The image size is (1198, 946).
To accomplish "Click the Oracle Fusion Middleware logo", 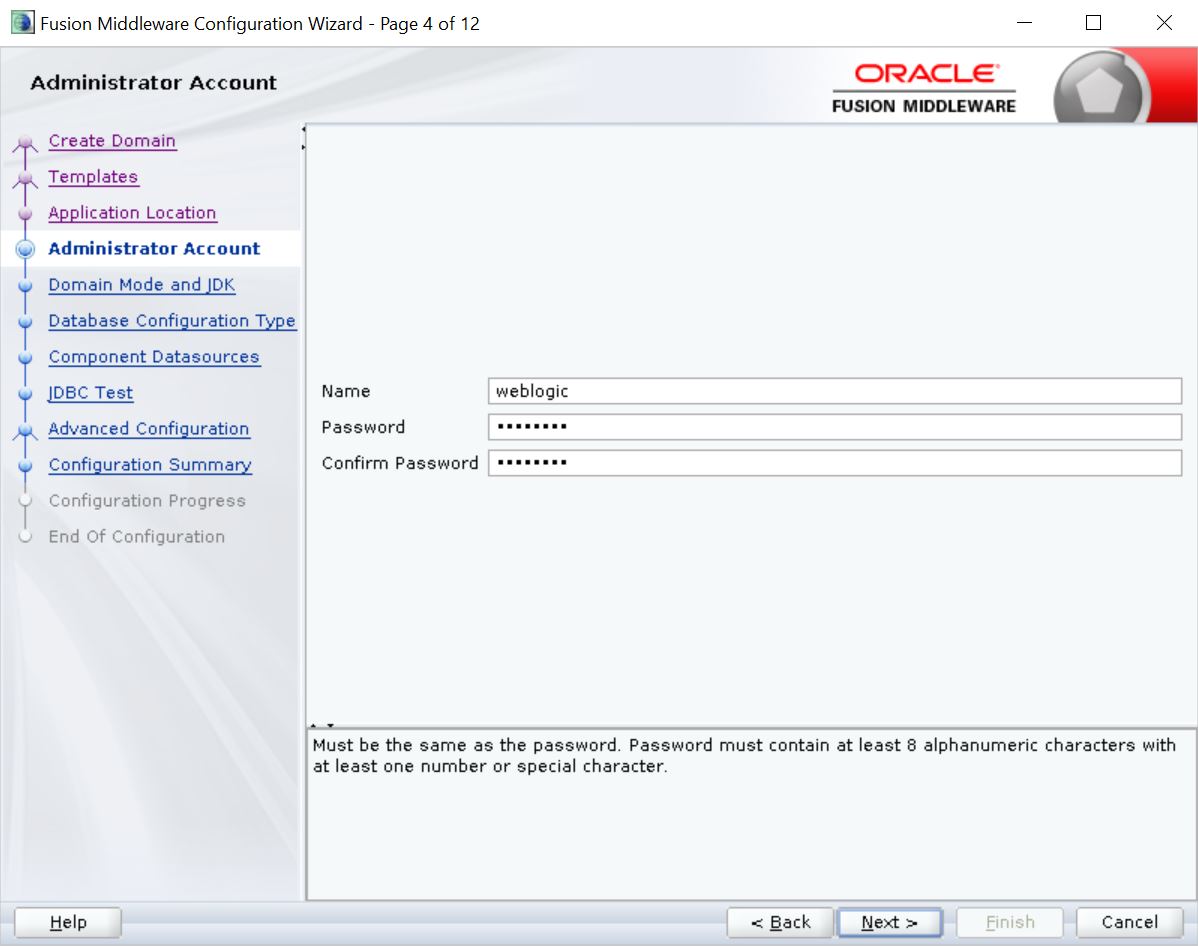I will coord(924,89).
